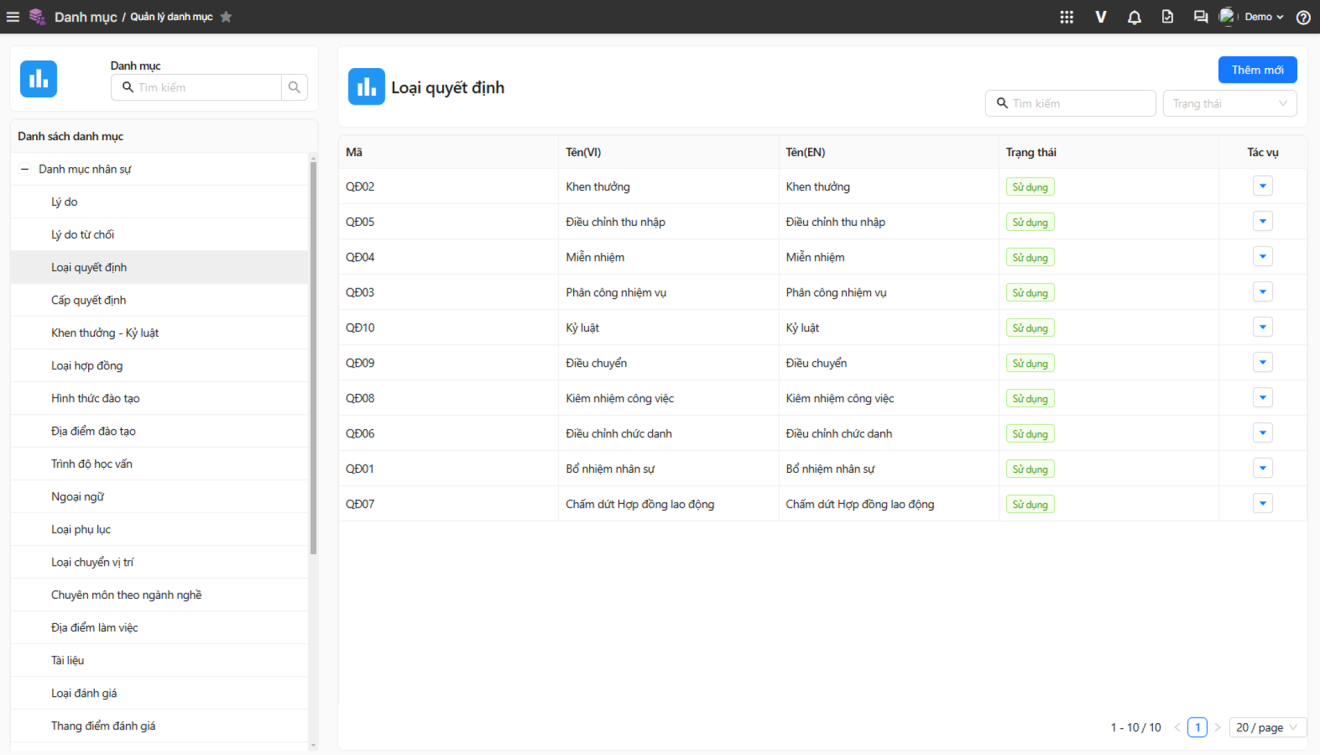Open the 20 / page size dropdown

click(1267, 728)
